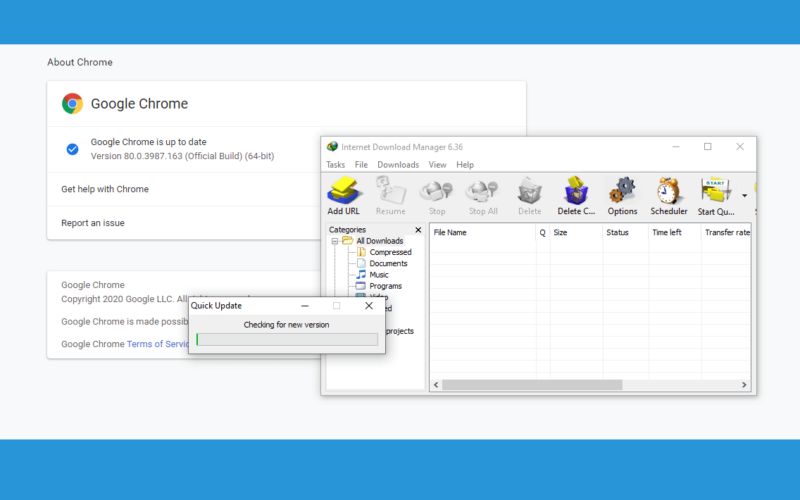Click the Chrome version number text
The width and height of the screenshot is (800, 500).
(x=182, y=156)
